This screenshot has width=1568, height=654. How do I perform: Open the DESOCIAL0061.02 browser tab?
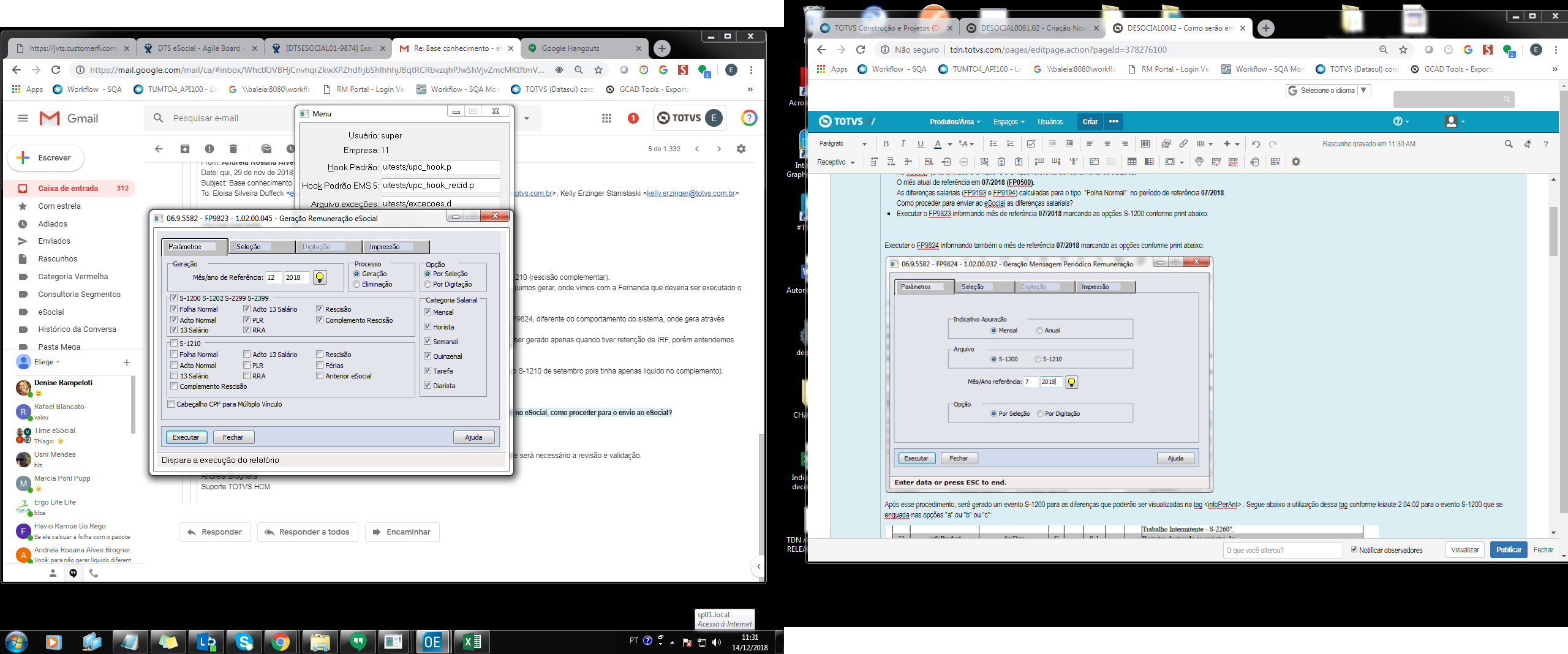click(1033, 28)
